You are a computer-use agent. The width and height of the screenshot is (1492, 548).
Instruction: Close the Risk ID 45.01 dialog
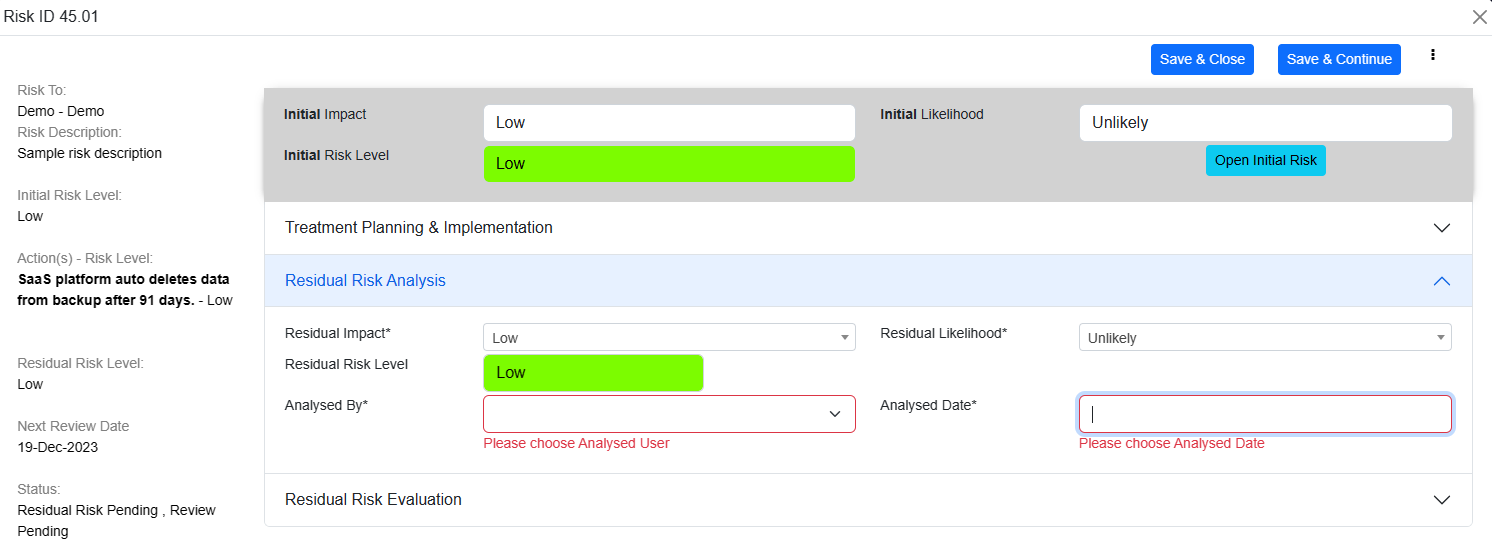[x=1479, y=17]
